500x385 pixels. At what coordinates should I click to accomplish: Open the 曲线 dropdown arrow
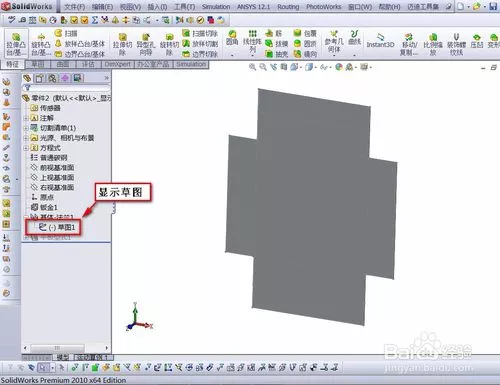(x=354, y=55)
